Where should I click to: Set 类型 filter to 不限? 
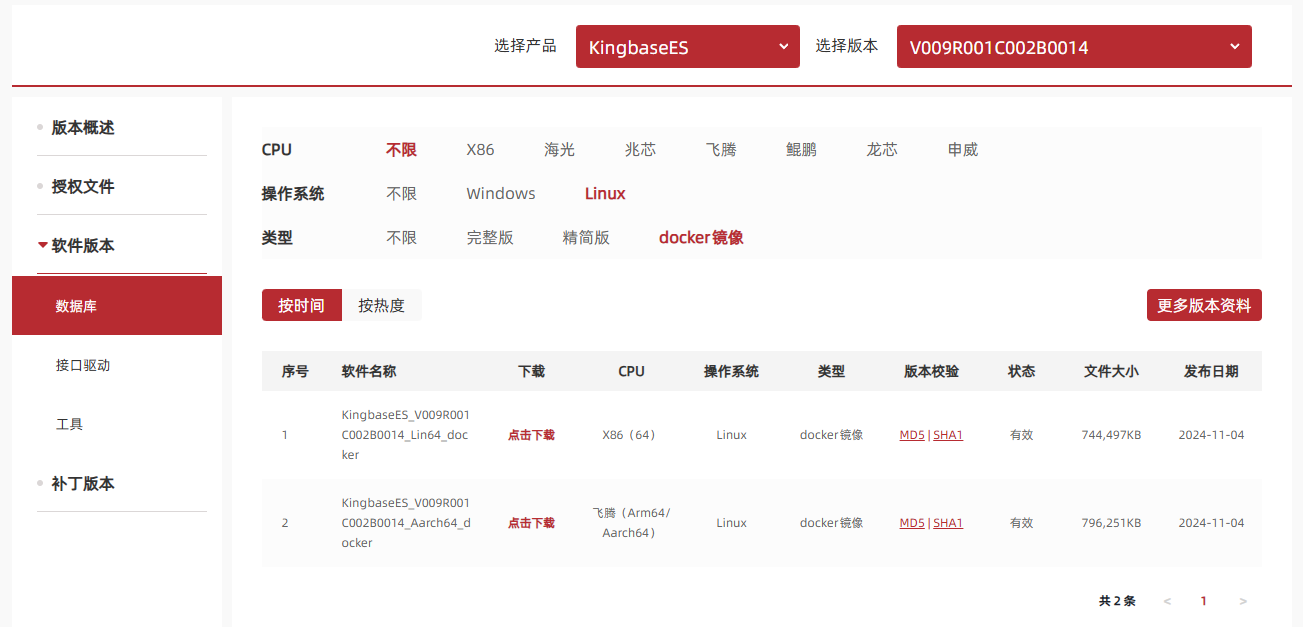point(401,238)
